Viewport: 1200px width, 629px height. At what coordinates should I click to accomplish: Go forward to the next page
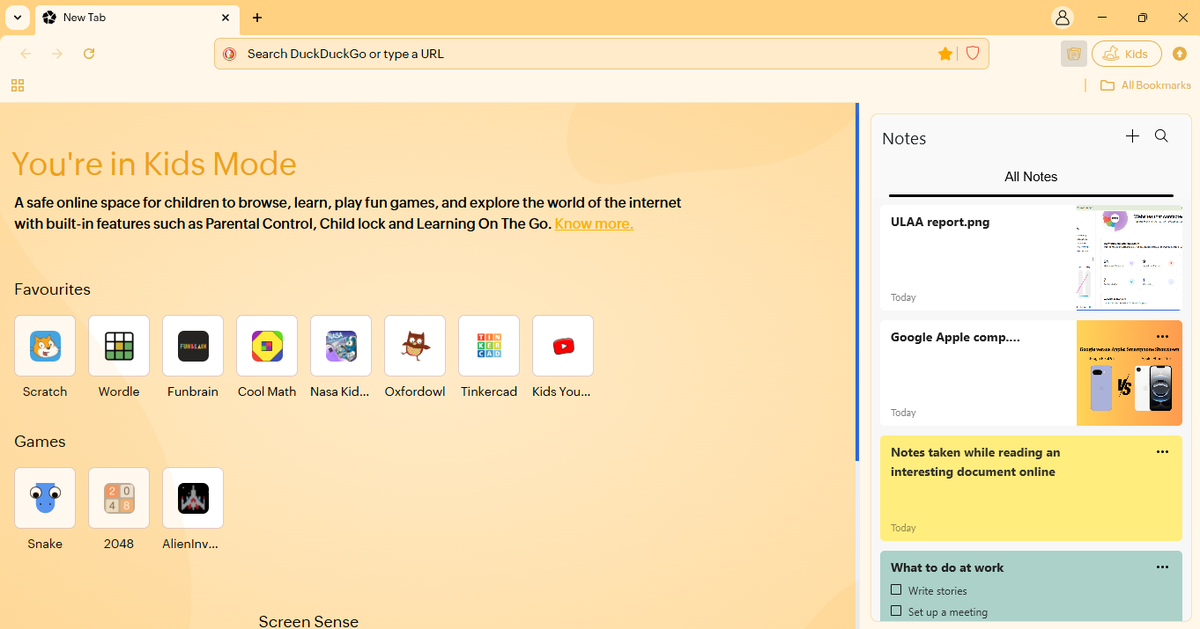tap(57, 54)
